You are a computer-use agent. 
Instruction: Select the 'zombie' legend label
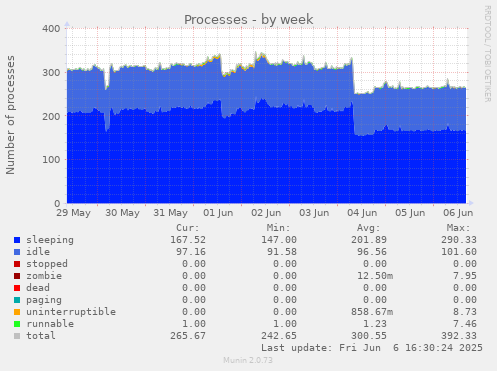tap(44, 276)
